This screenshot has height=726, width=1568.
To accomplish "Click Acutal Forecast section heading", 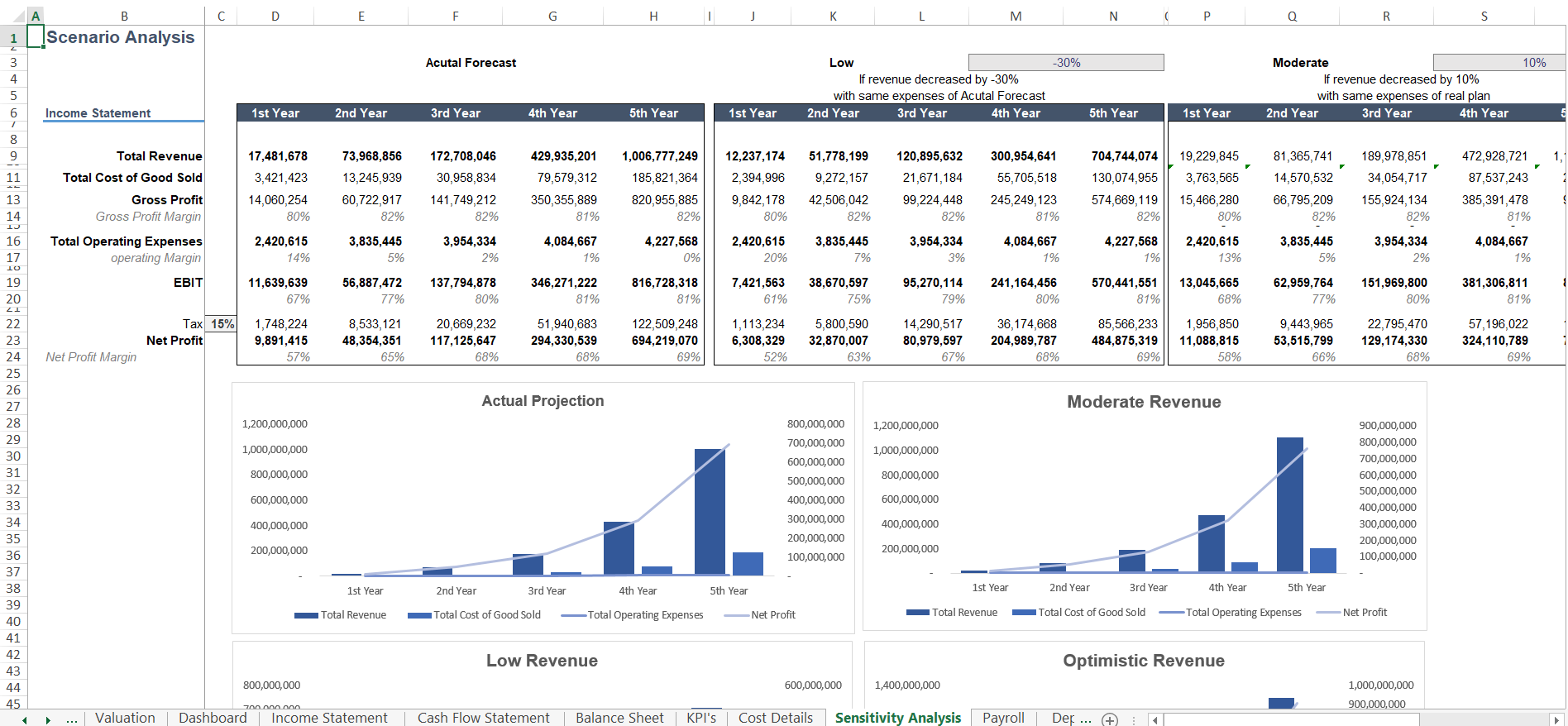I will click(x=471, y=63).
